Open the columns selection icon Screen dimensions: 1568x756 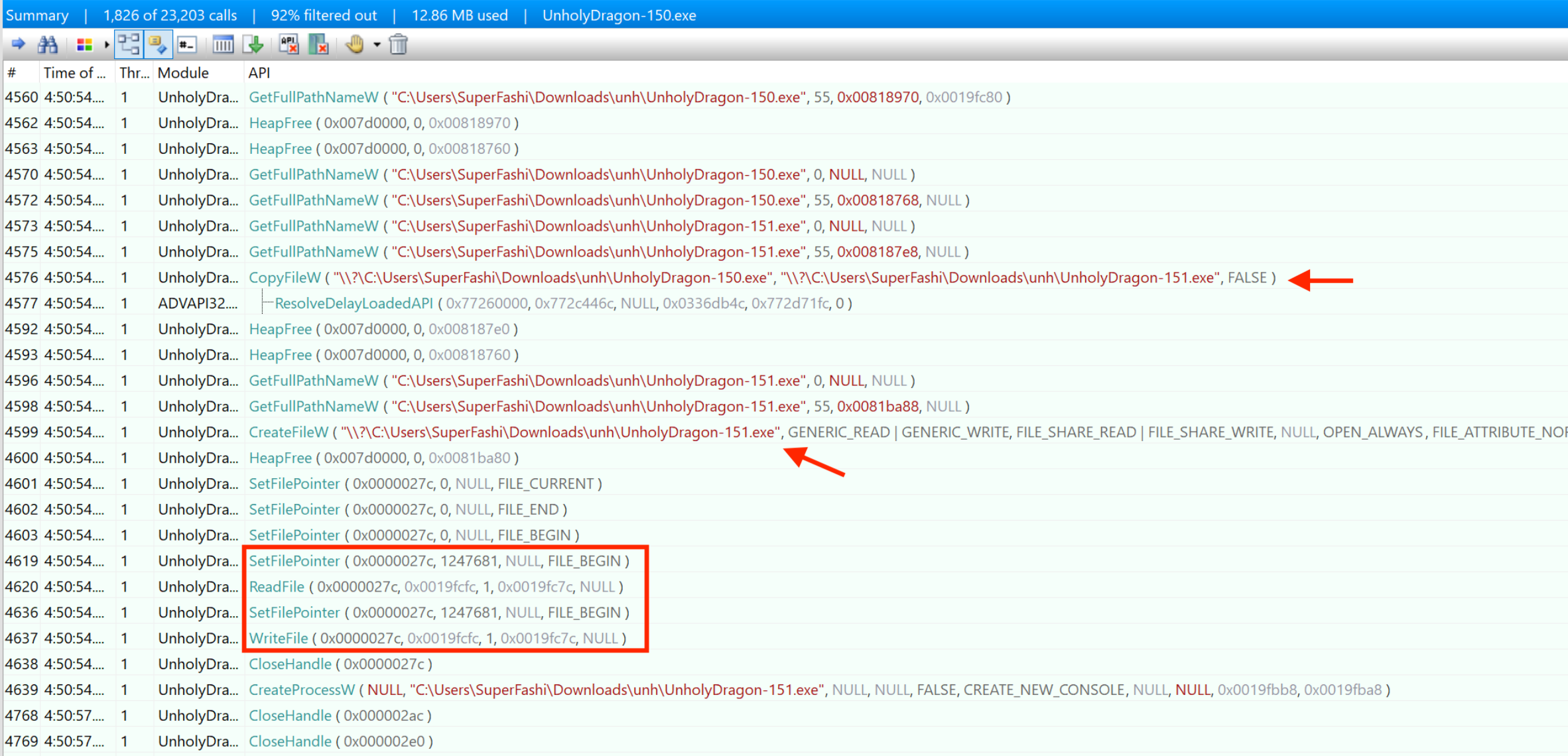pos(223,44)
